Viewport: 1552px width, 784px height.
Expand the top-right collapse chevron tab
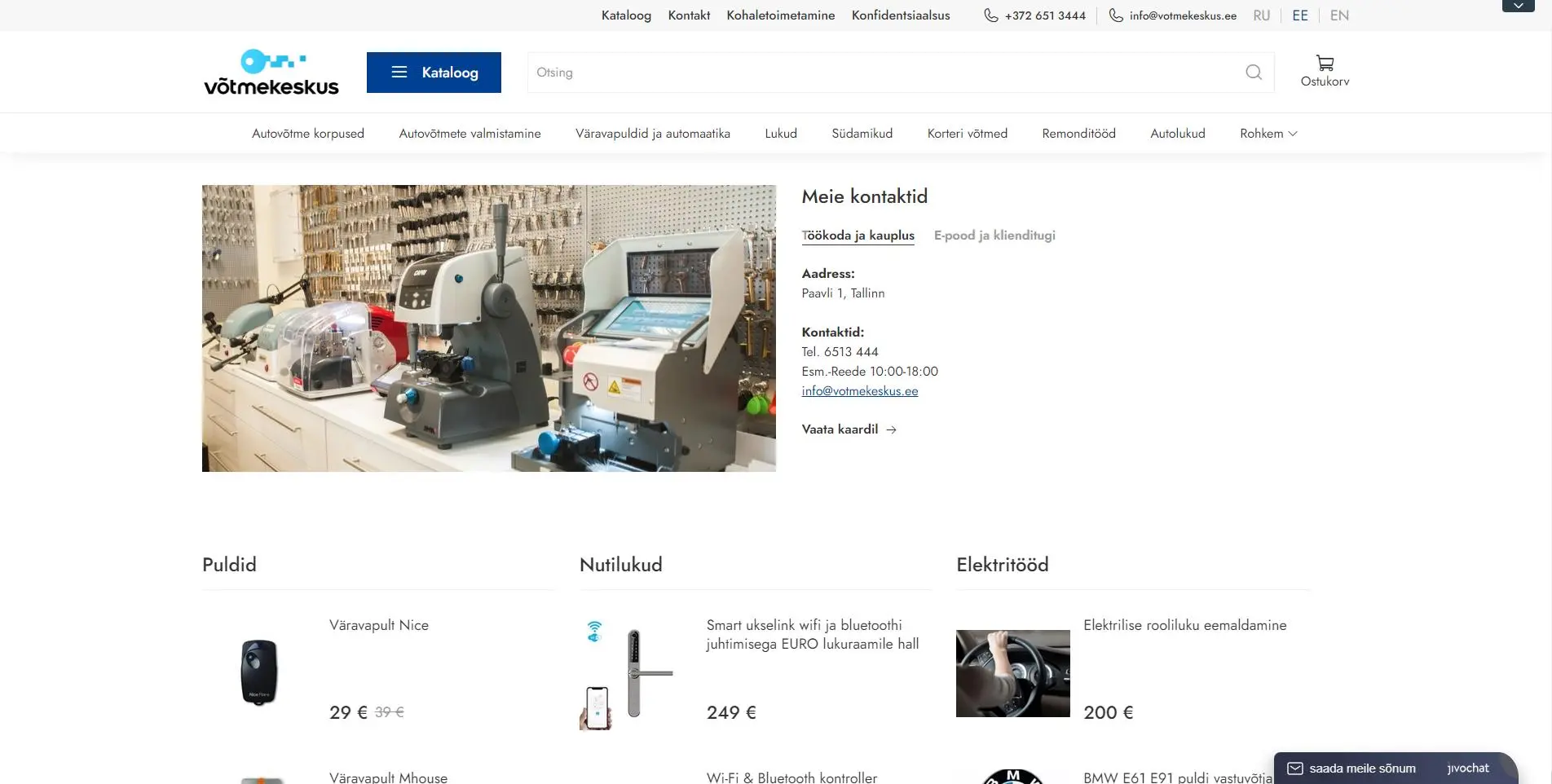[1518, 6]
